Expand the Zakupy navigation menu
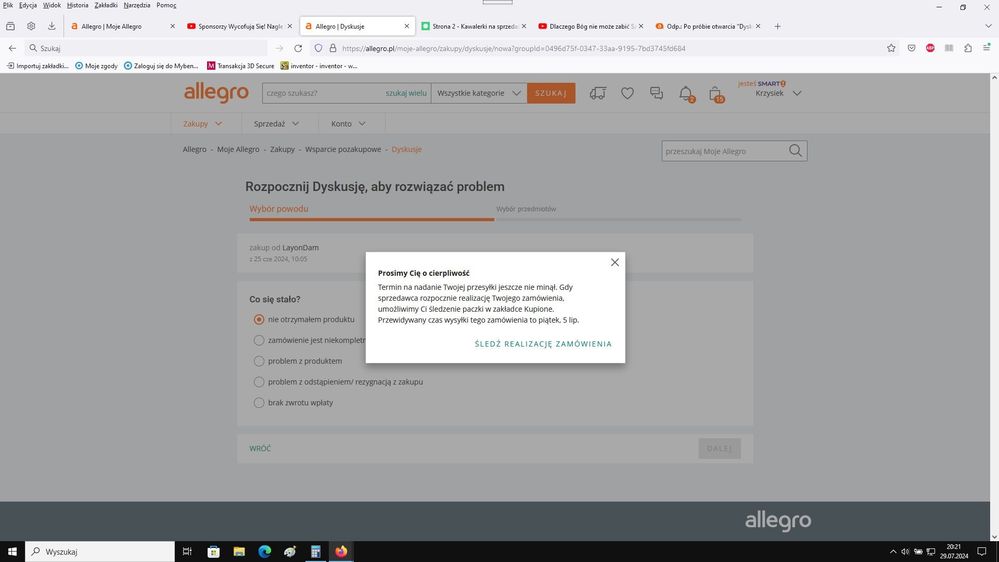The height and width of the screenshot is (562, 999). click(202, 124)
